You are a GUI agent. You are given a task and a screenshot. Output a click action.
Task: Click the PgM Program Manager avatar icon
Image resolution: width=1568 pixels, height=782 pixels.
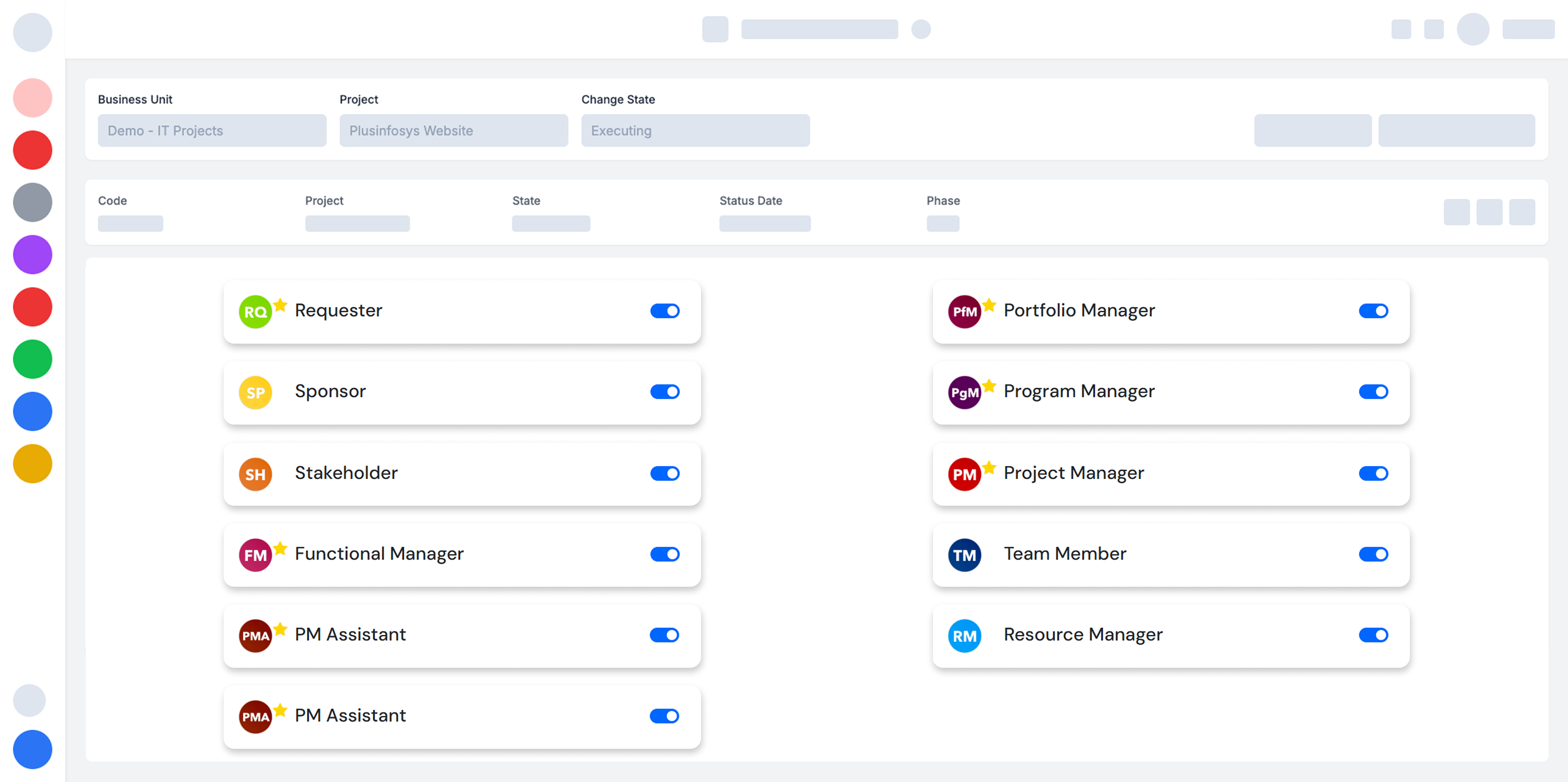click(x=964, y=392)
